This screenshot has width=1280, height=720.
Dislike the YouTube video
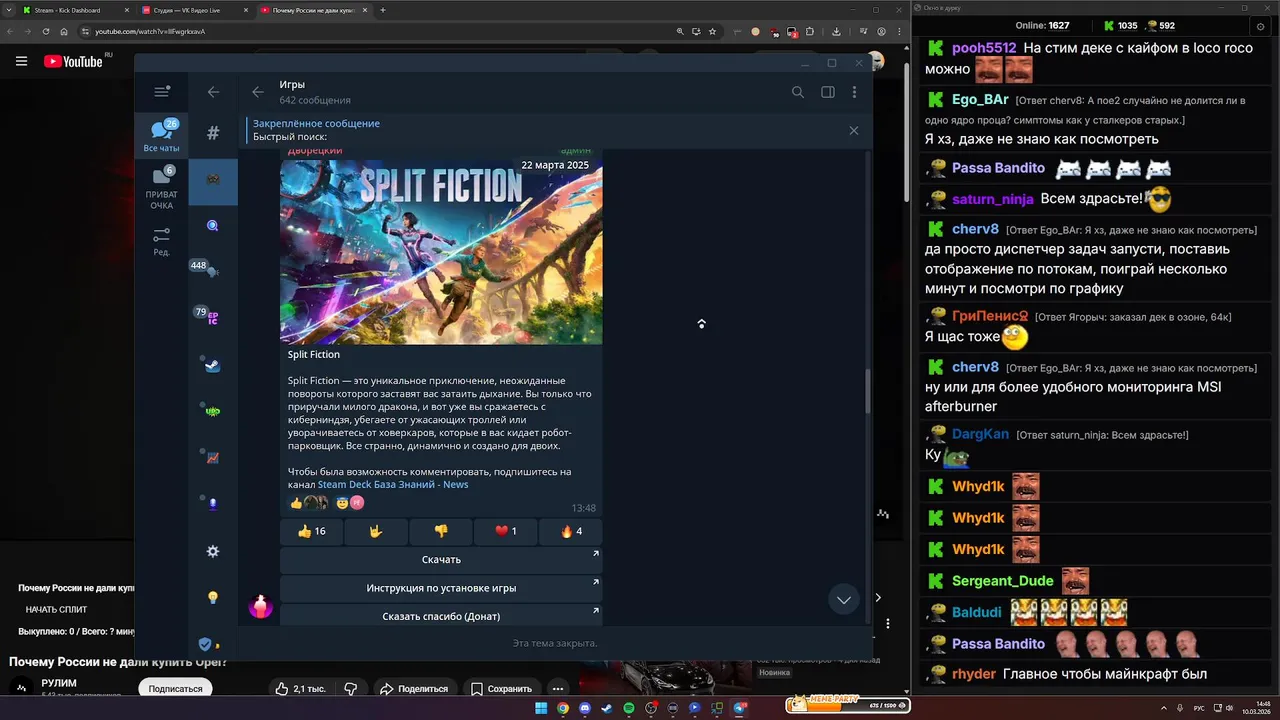coord(351,689)
